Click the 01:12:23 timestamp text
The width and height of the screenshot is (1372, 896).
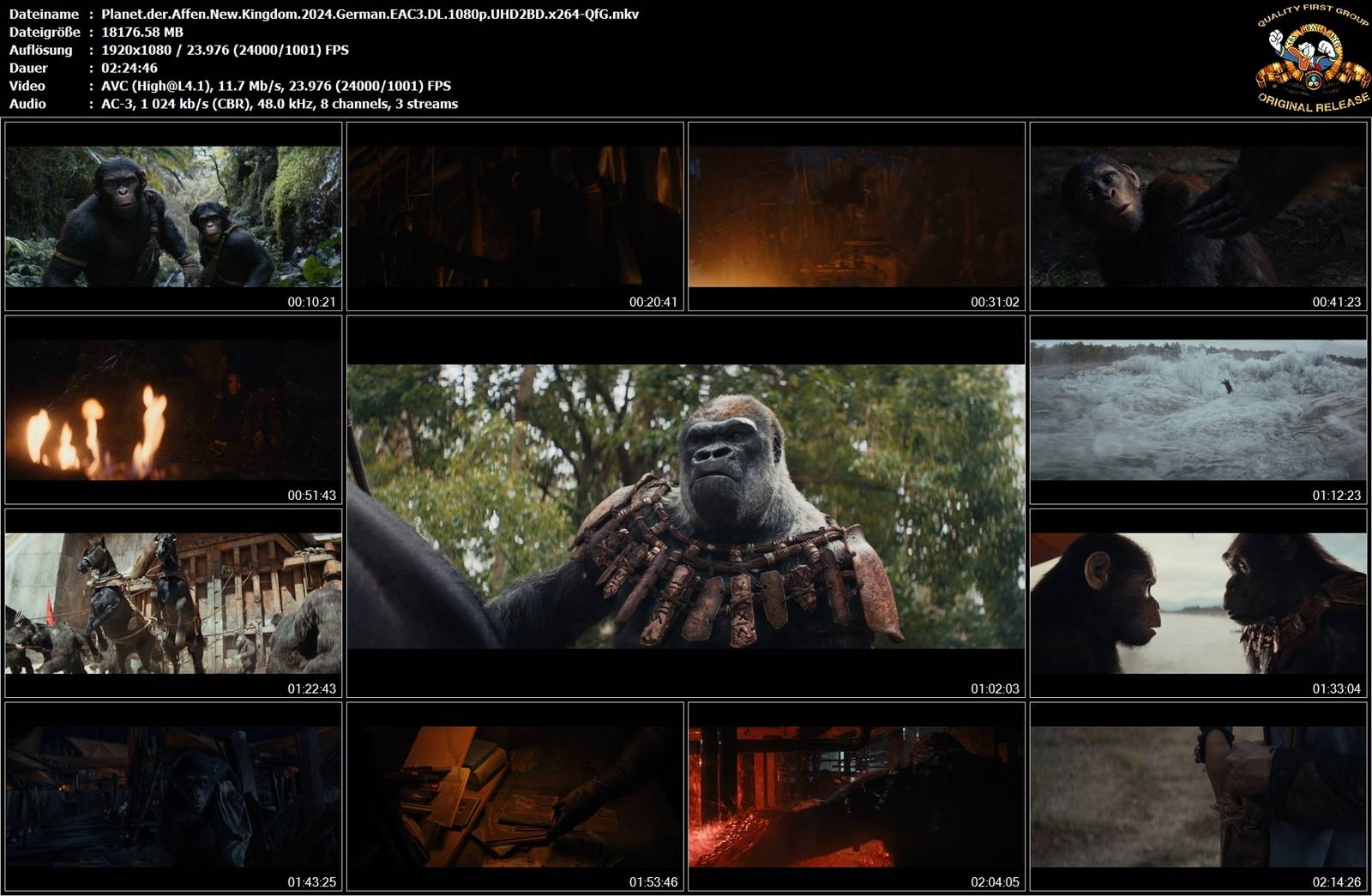[x=1336, y=496]
